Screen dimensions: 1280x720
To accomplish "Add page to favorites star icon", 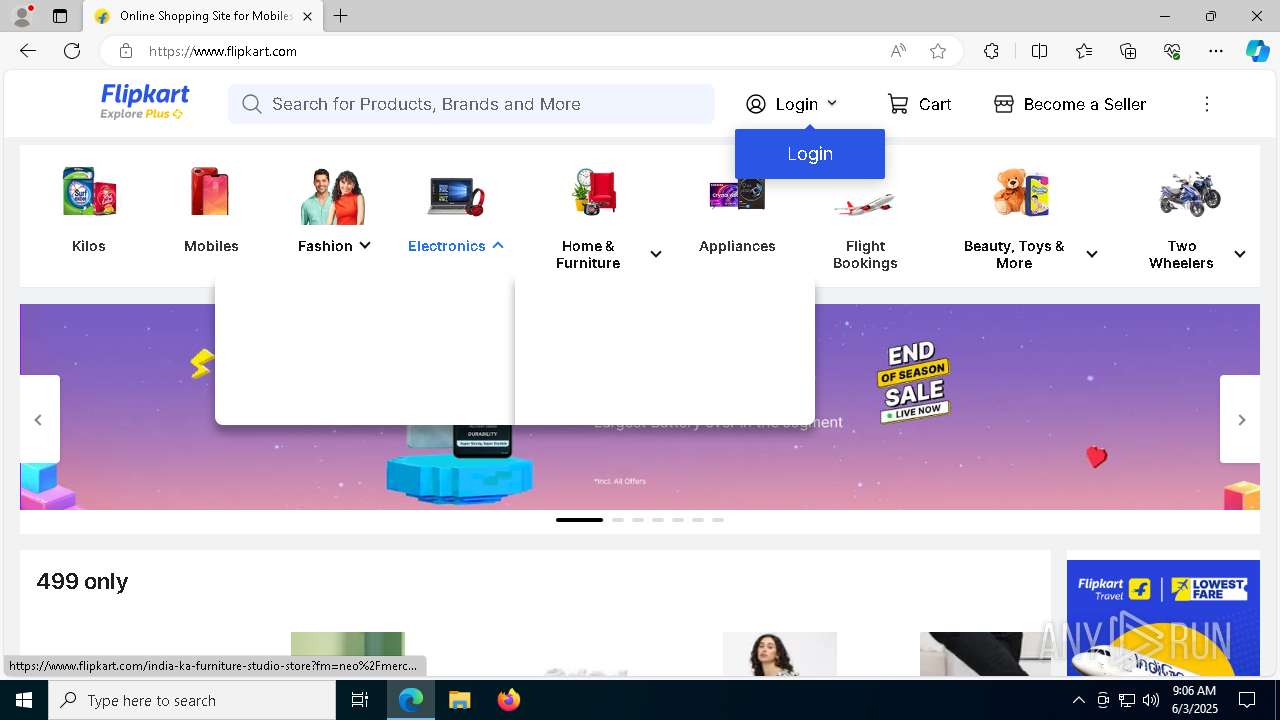I will click(x=937, y=51).
